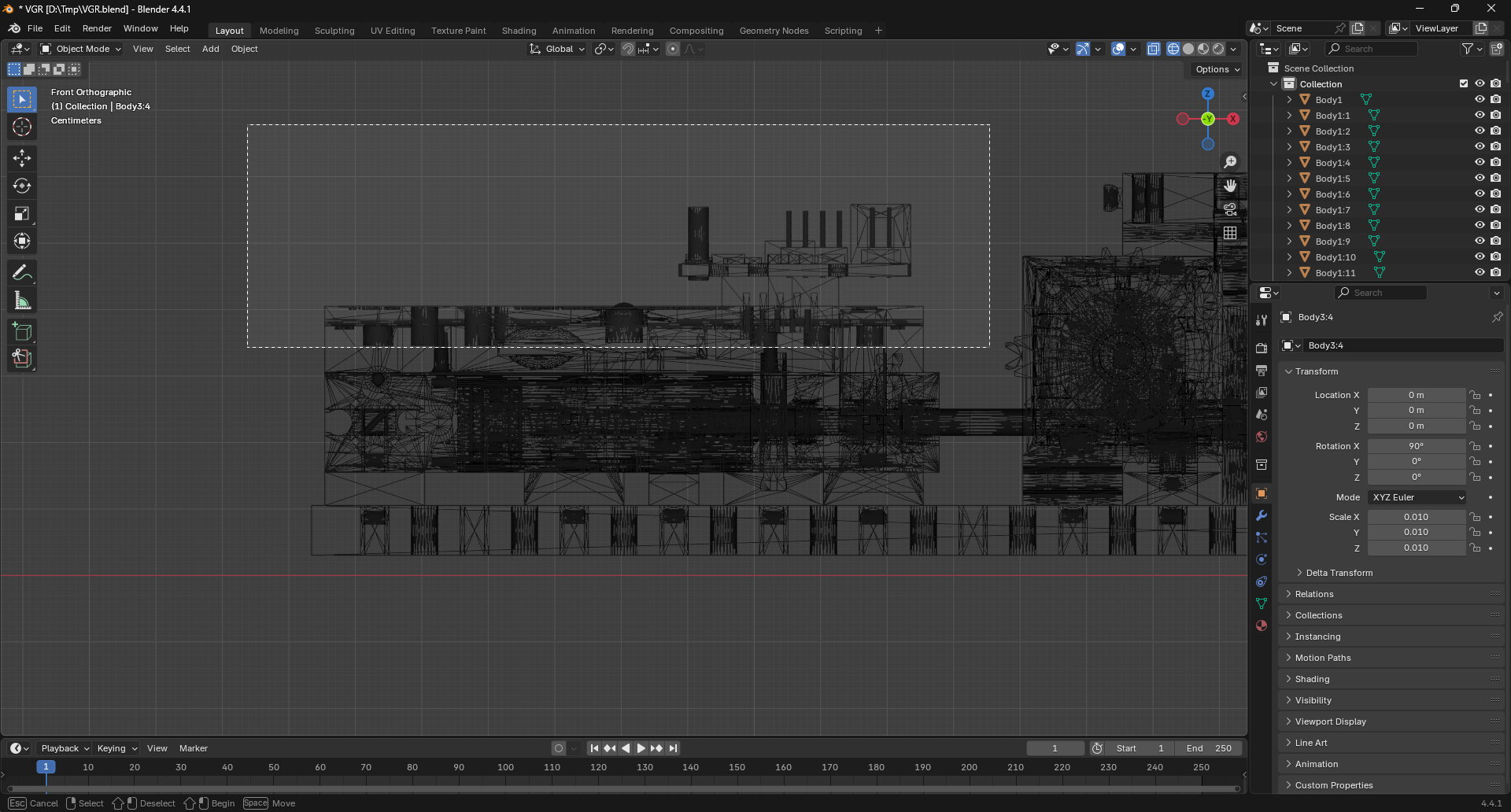This screenshot has height=812, width=1511.
Task: Activate the Annotate tool
Action: (x=22, y=273)
